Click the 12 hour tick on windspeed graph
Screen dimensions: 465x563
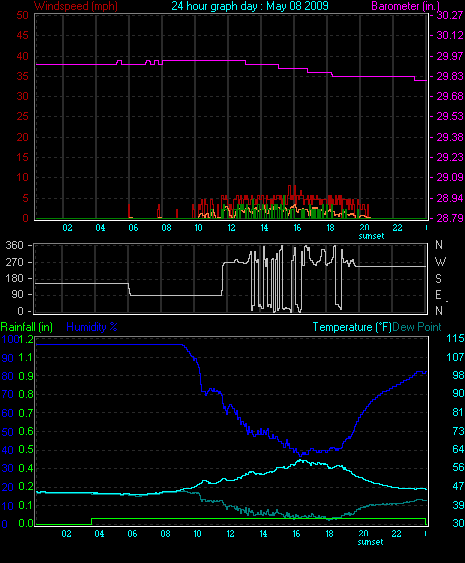coord(231,228)
